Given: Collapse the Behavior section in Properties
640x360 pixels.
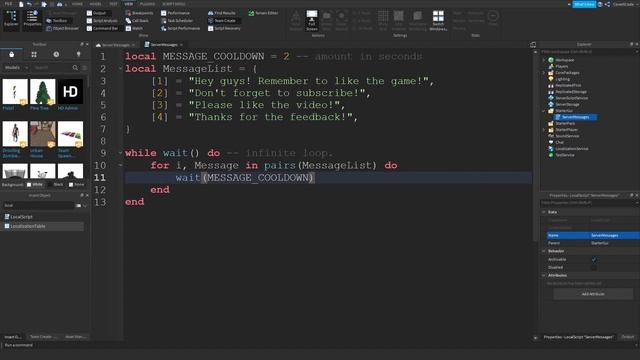Looking at the screenshot, I should pos(544,251).
